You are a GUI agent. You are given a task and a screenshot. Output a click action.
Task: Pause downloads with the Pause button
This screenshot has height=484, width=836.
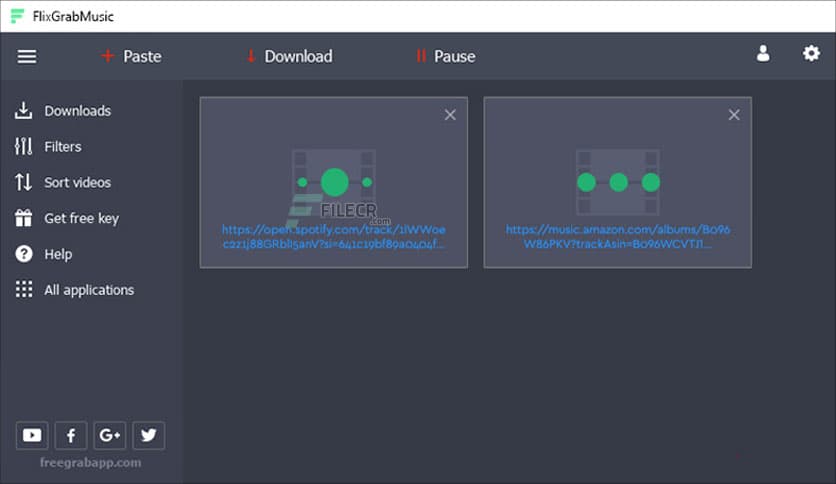(446, 56)
